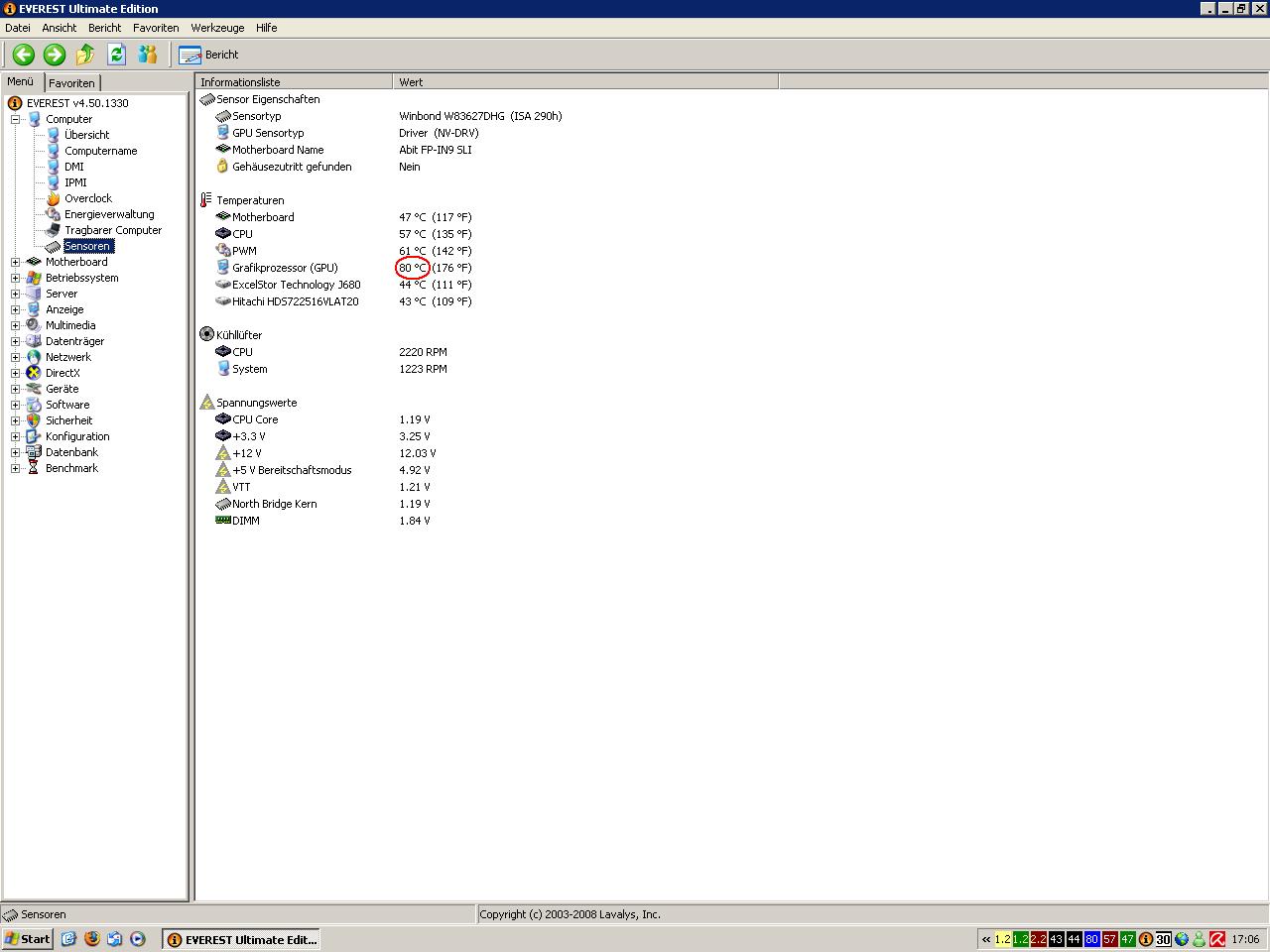Select the North Bridge Kern voltage row
This screenshot has height=952, width=1270.
pyautogui.click(x=322, y=504)
